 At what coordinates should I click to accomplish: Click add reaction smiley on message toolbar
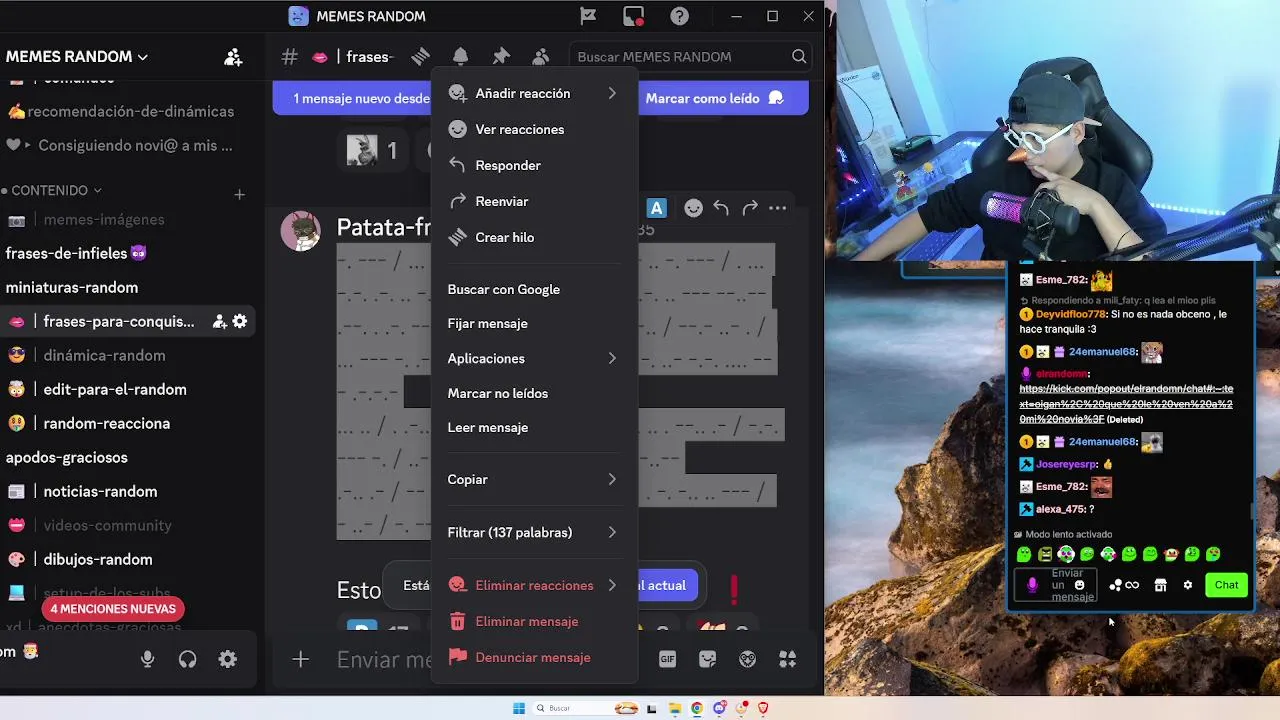pyautogui.click(x=693, y=208)
